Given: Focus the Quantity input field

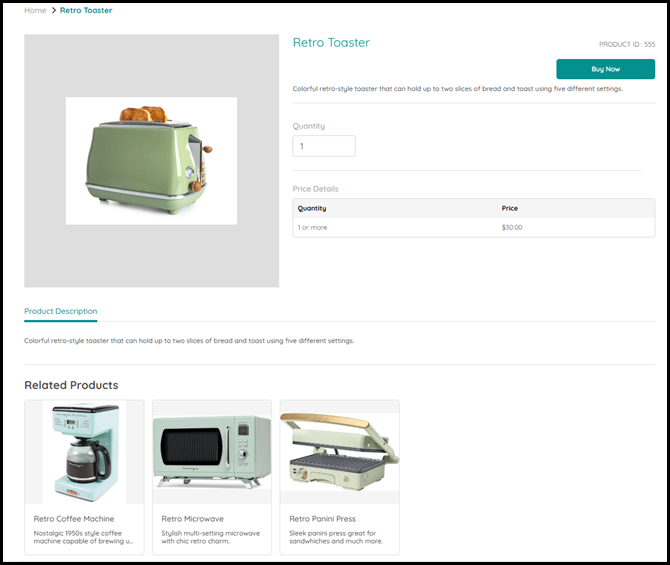Looking at the screenshot, I should pyautogui.click(x=323, y=146).
